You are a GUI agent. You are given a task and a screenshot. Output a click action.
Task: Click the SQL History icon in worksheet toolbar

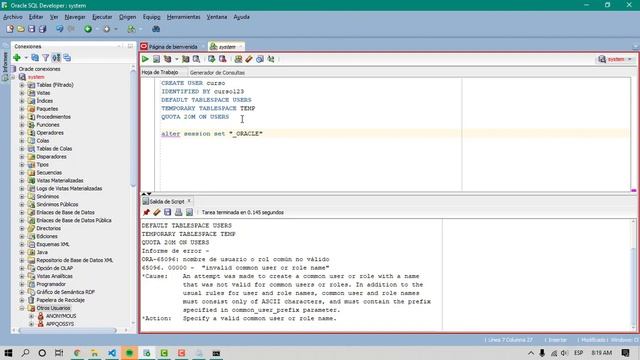pos(260,59)
